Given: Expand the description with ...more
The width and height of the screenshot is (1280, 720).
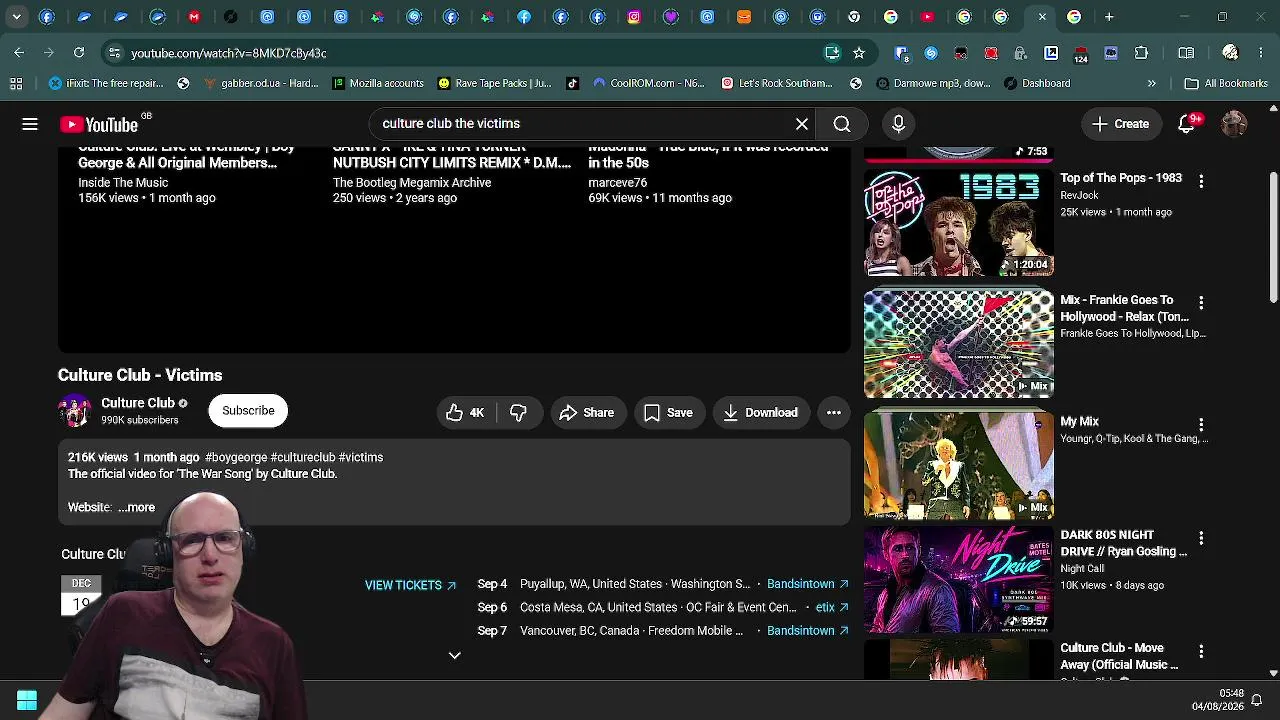Looking at the screenshot, I should 137,508.
